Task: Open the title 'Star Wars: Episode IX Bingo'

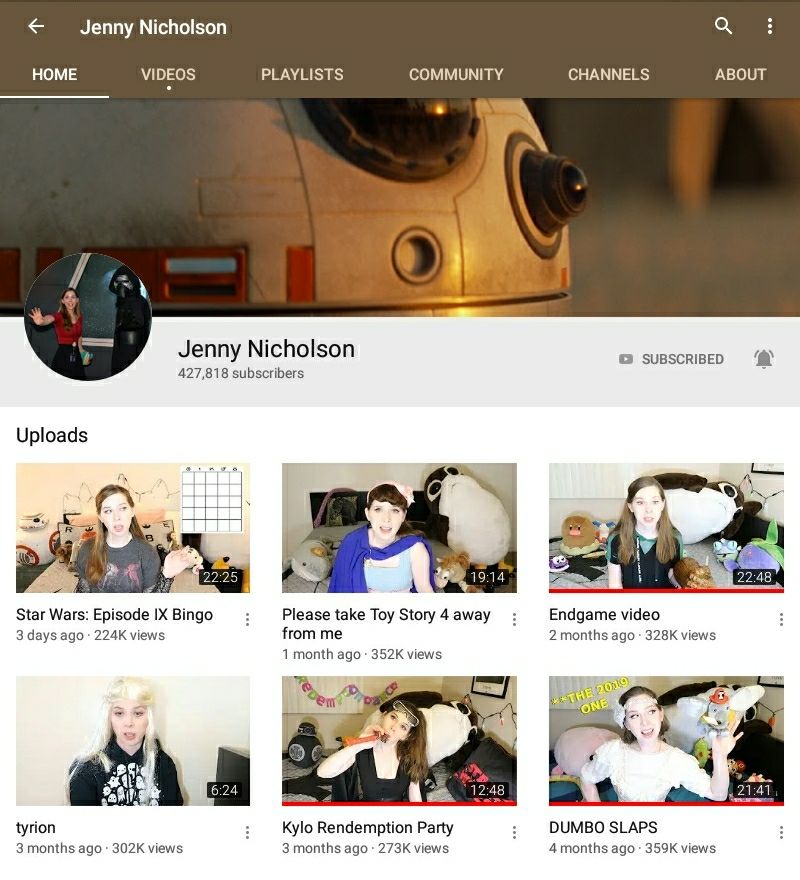Action: point(115,615)
